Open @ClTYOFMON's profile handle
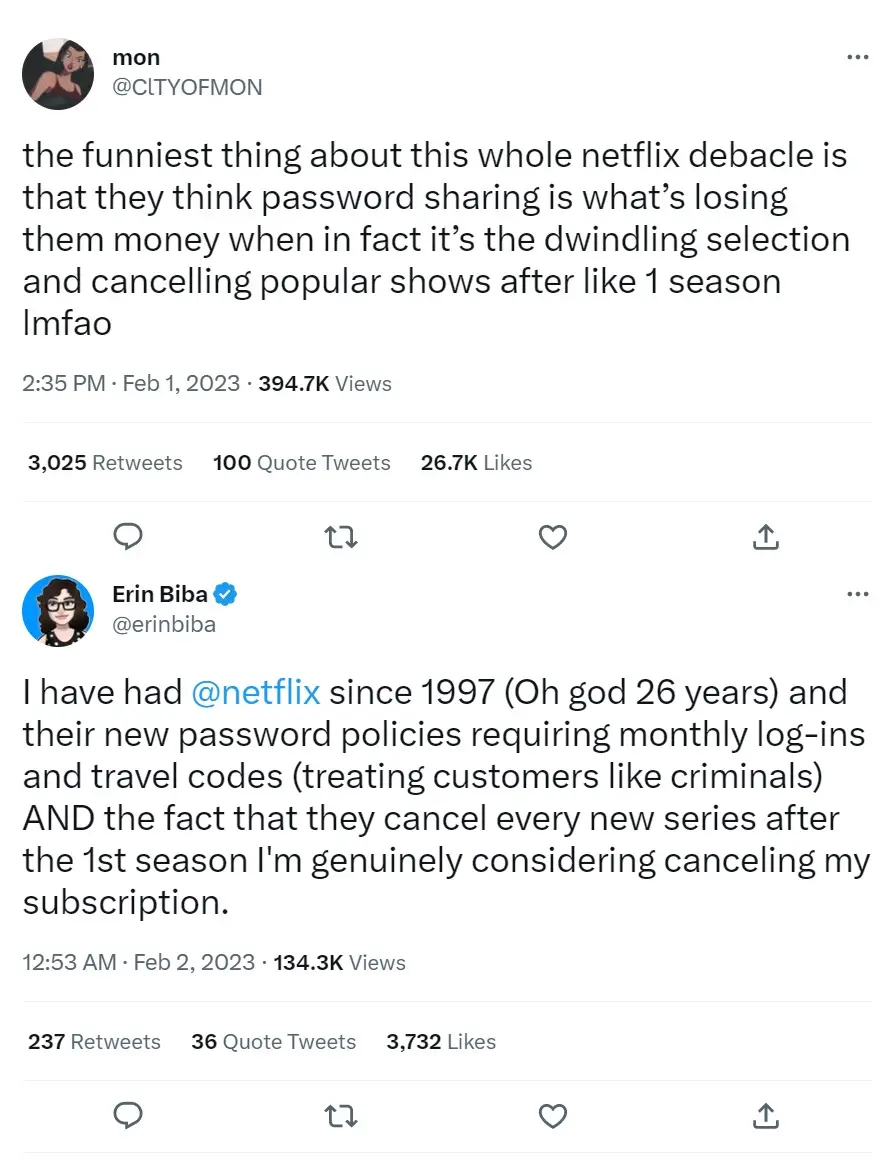The width and height of the screenshot is (896, 1164). pyautogui.click(x=190, y=87)
